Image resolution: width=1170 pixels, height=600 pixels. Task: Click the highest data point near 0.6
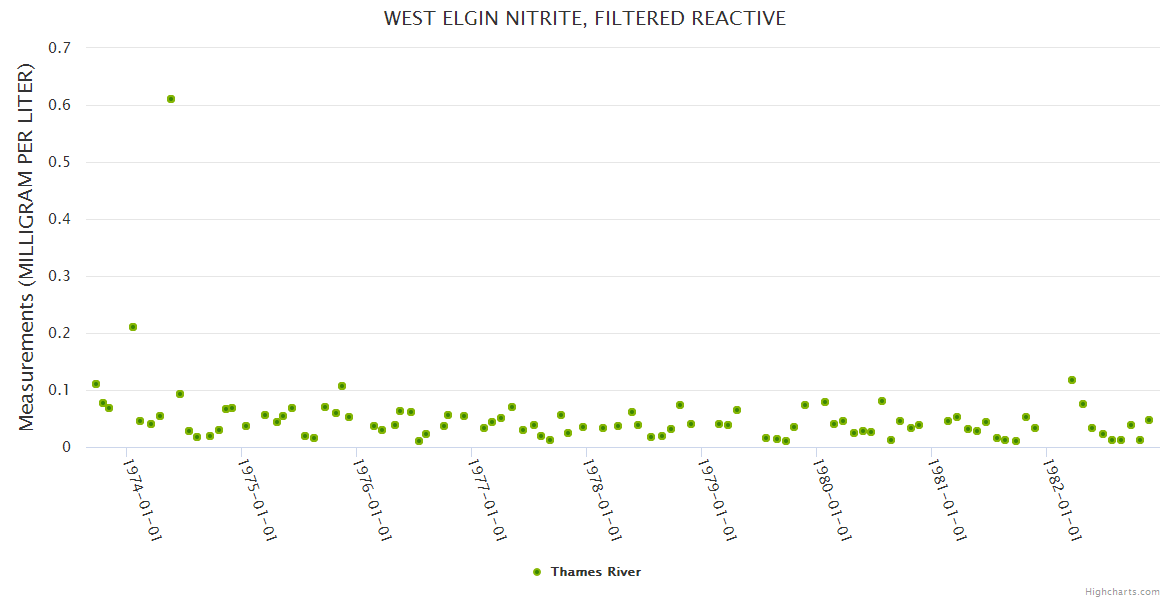pos(171,99)
